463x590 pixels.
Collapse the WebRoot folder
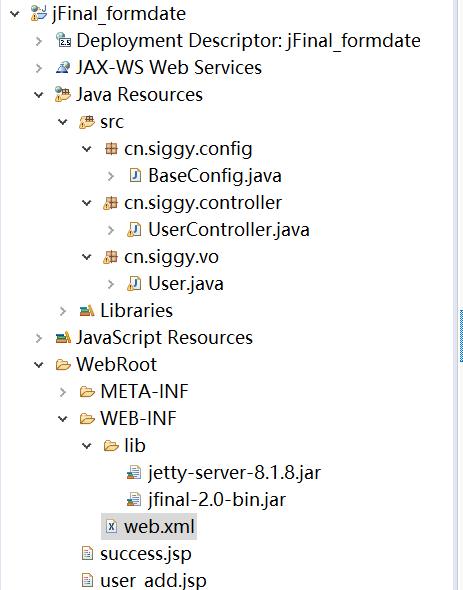click(39, 365)
